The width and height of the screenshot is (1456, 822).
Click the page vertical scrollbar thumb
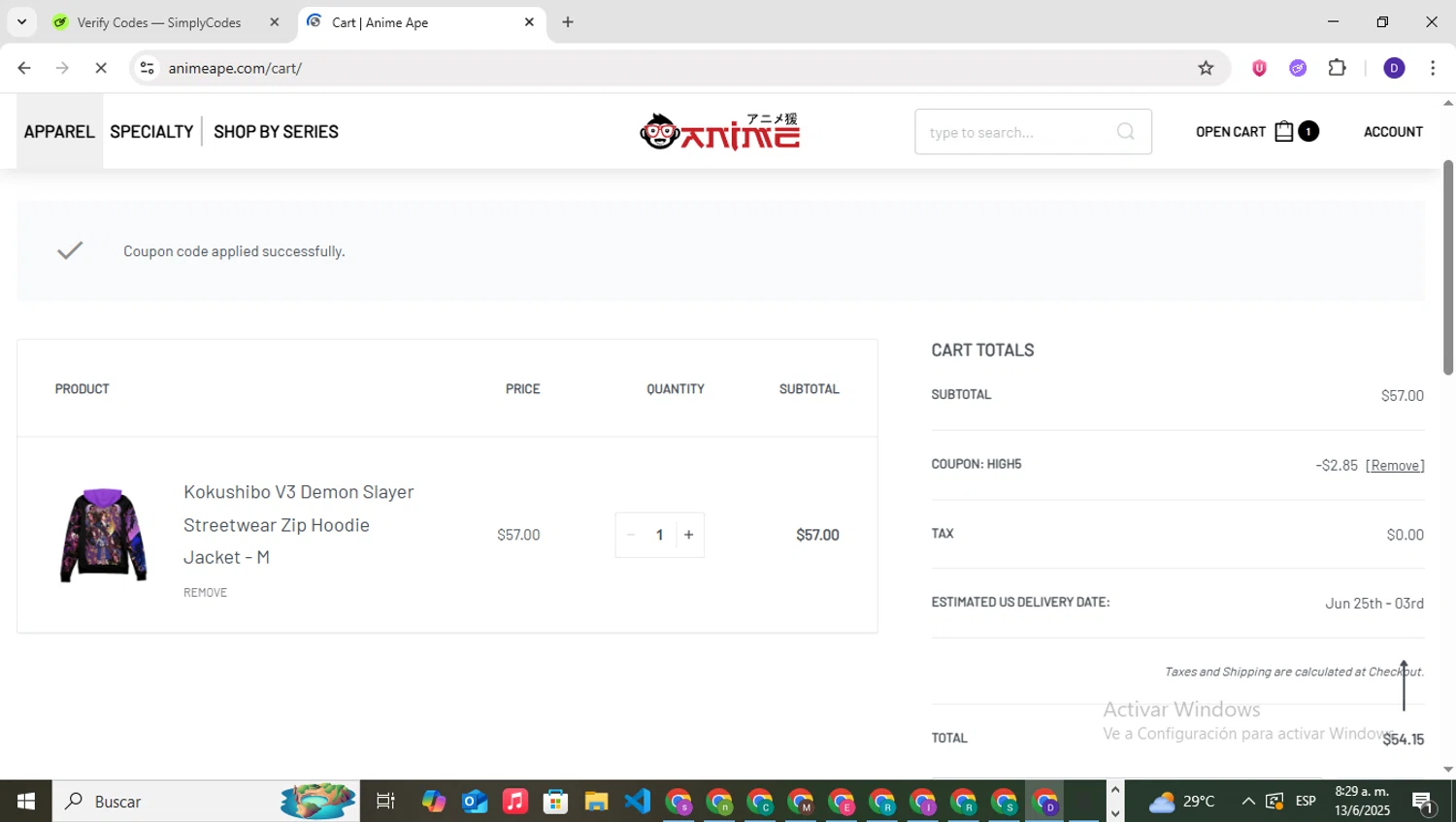[1448, 268]
